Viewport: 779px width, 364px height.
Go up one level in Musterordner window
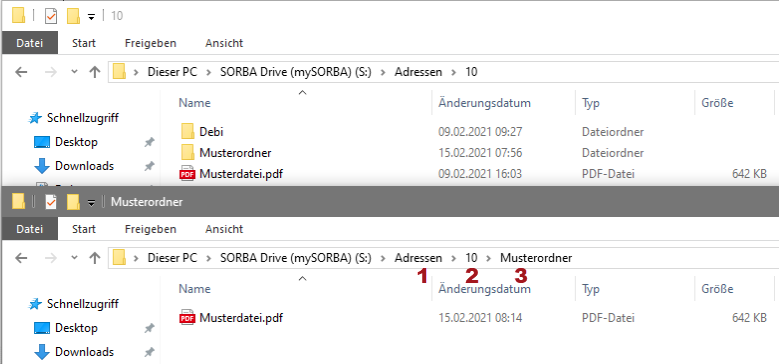coord(94,258)
